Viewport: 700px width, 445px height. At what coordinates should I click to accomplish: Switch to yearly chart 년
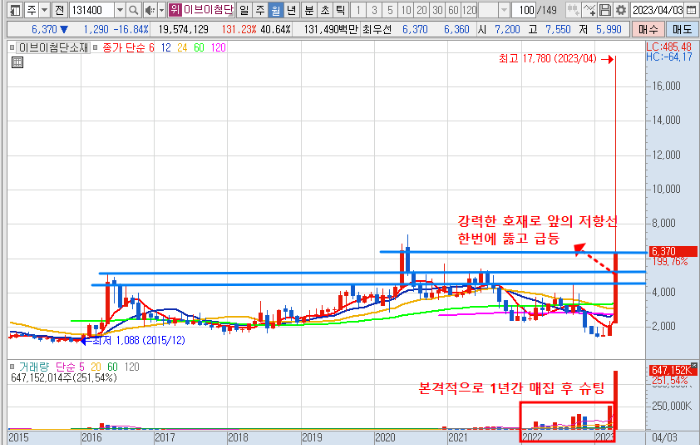tap(292, 10)
